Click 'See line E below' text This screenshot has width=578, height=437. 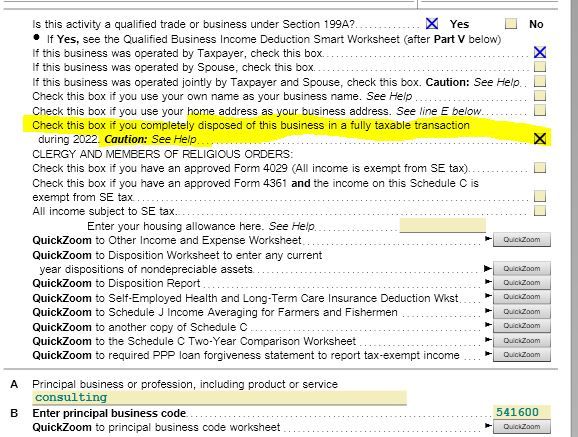pos(439,111)
